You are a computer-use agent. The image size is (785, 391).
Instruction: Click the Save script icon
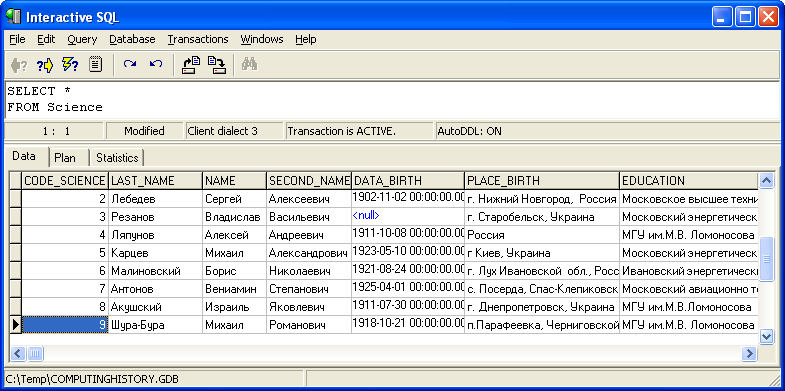point(217,65)
